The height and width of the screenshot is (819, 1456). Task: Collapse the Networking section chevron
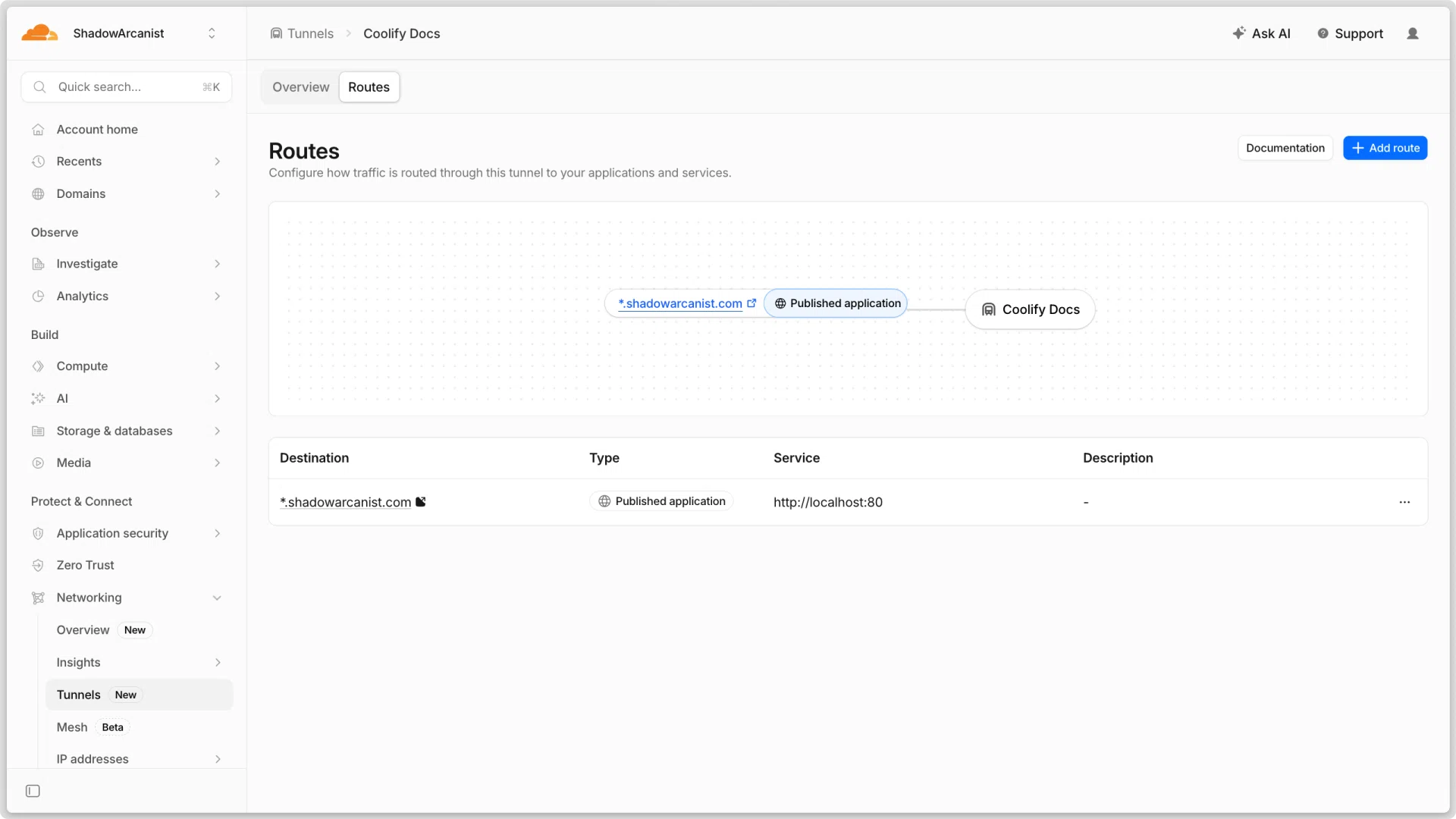pos(218,598)
